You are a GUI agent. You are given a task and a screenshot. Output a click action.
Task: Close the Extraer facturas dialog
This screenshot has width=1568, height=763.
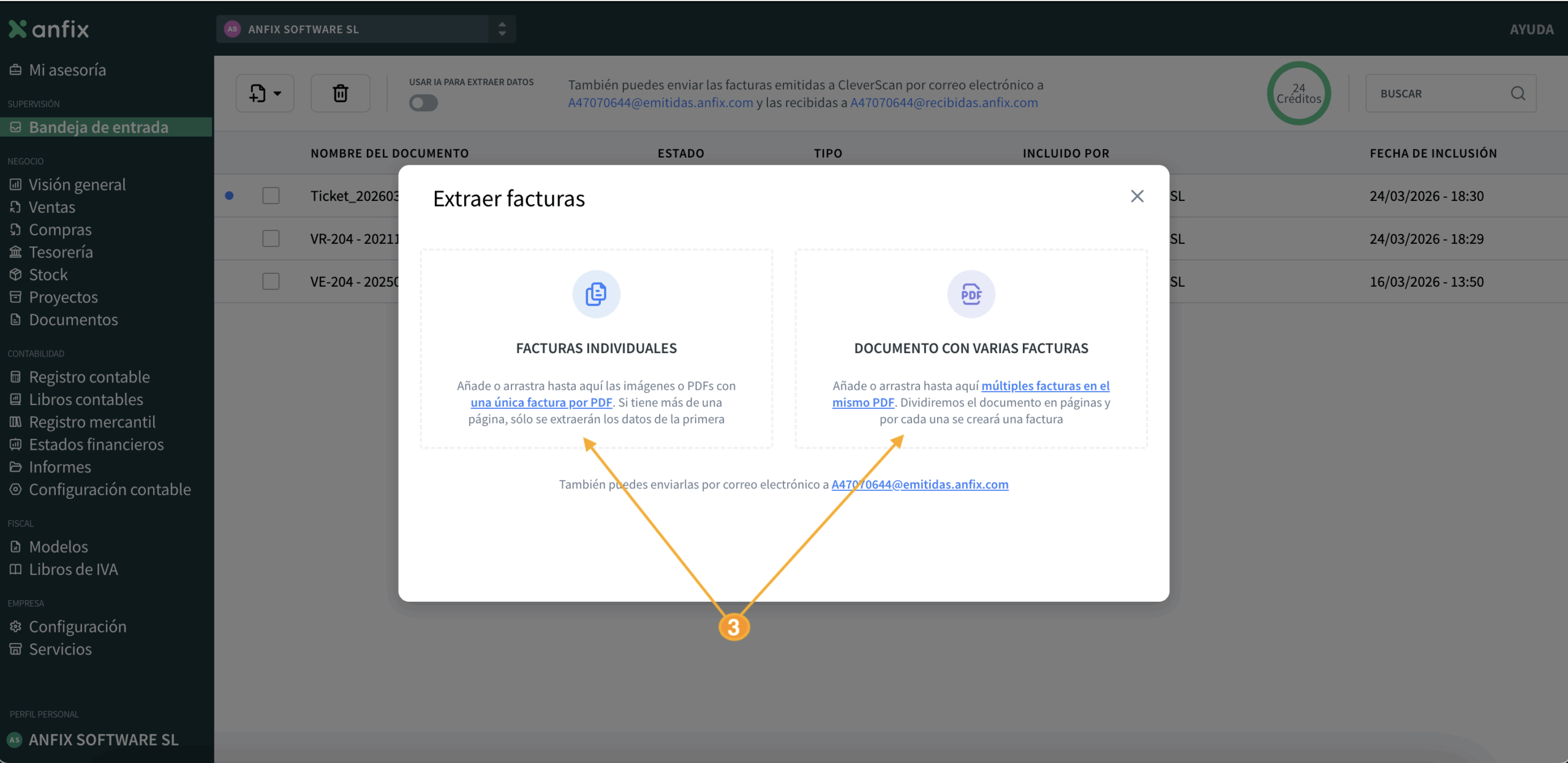click(x=1137, y=196)
